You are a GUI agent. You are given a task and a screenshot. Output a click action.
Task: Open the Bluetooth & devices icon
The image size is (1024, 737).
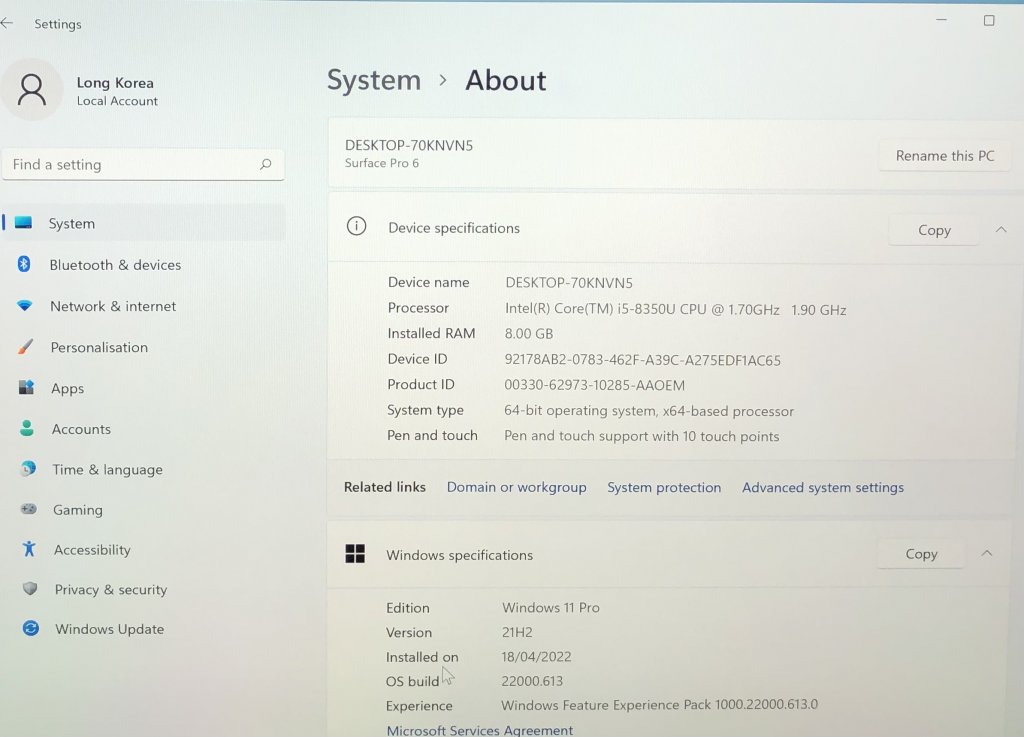click(24, 264)
